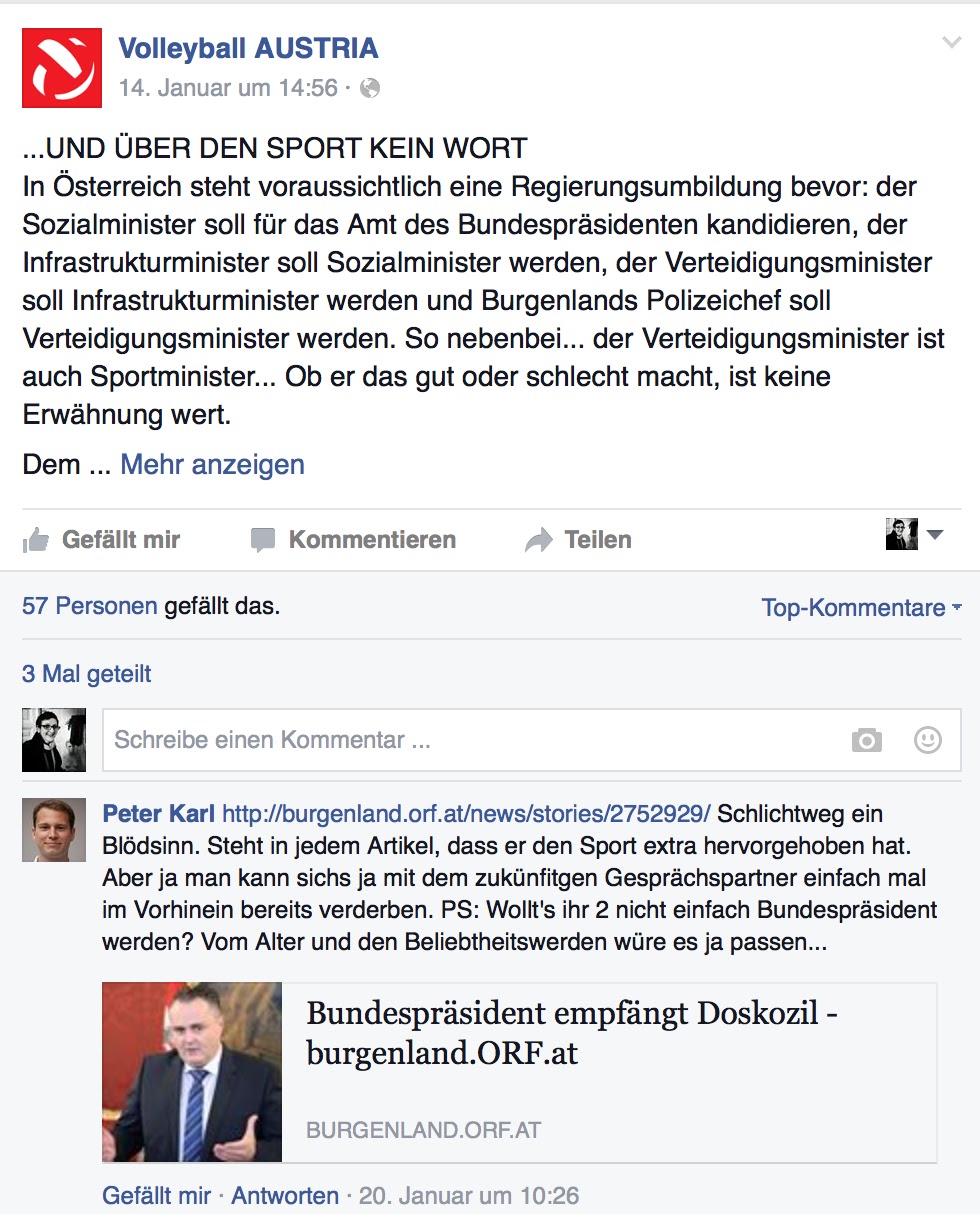Attach a photo via the camera icon
Screen dimensions: 980x1214
[x=867, y=740]
